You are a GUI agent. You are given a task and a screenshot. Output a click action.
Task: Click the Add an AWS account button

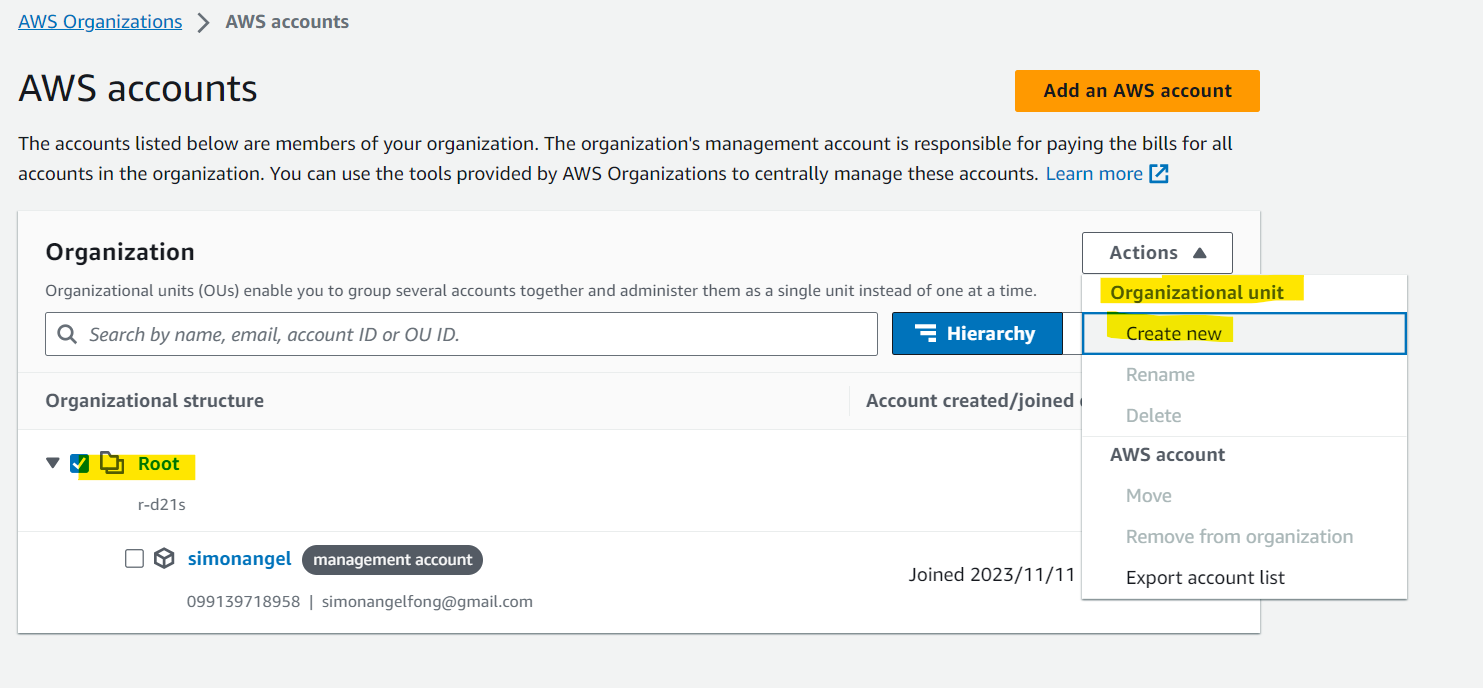tap(1137, 91)
